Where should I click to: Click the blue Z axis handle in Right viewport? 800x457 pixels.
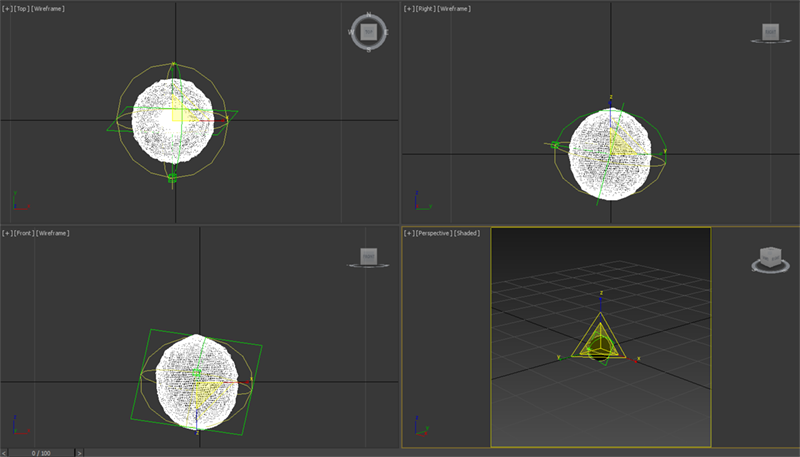[x=610, y=100]
